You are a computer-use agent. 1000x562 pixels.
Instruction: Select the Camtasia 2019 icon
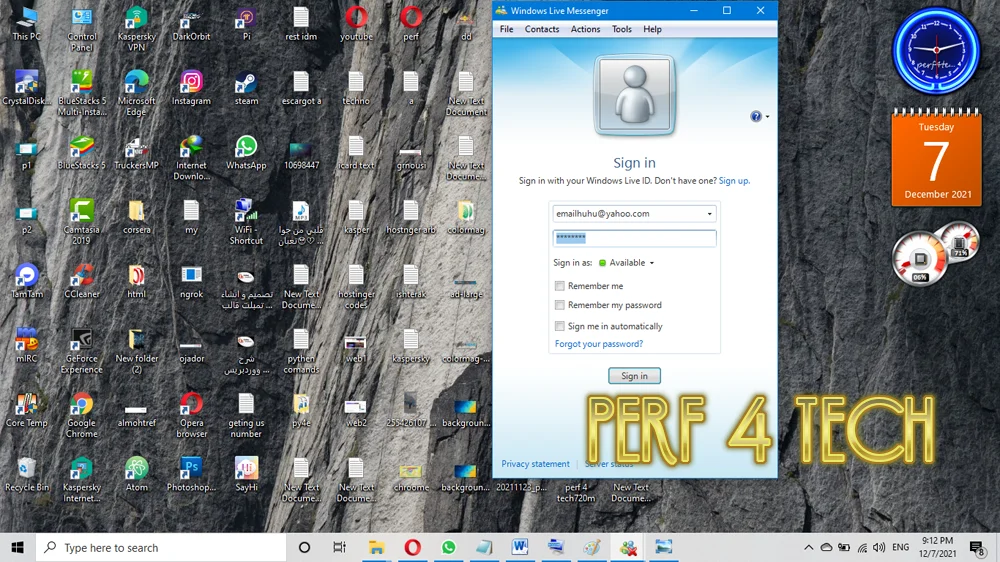(82, 222)
